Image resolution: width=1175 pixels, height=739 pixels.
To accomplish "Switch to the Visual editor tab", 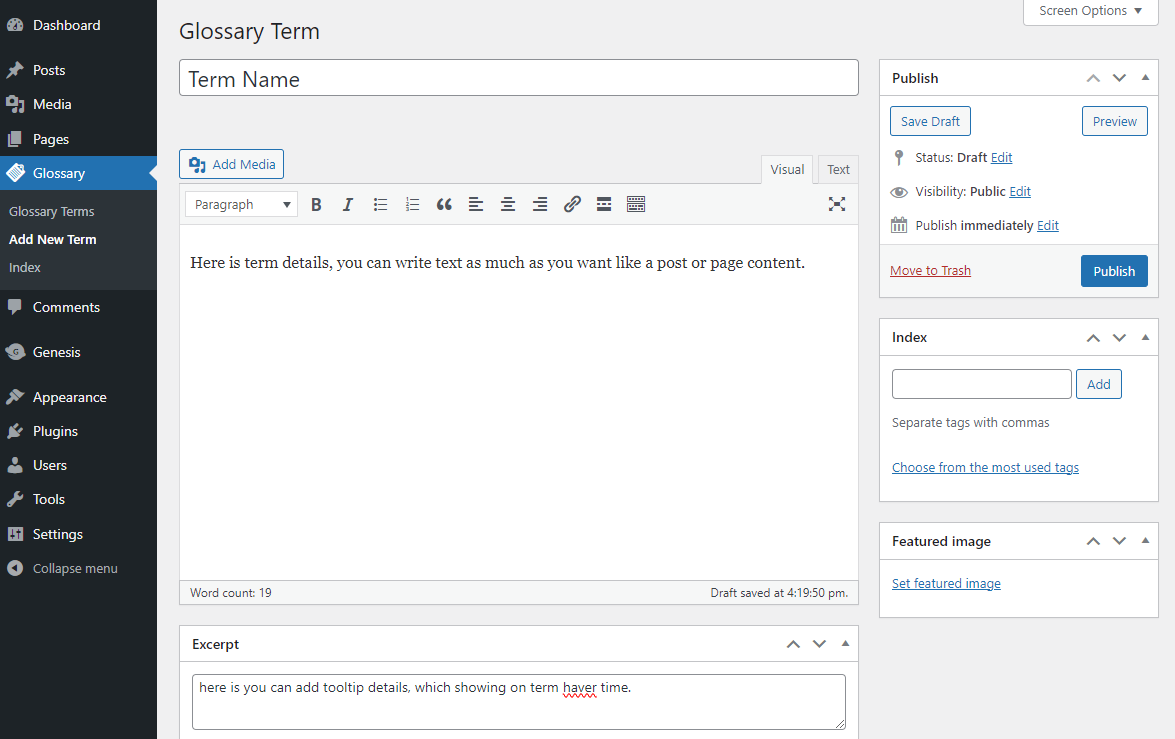I will tap(787, 169).
